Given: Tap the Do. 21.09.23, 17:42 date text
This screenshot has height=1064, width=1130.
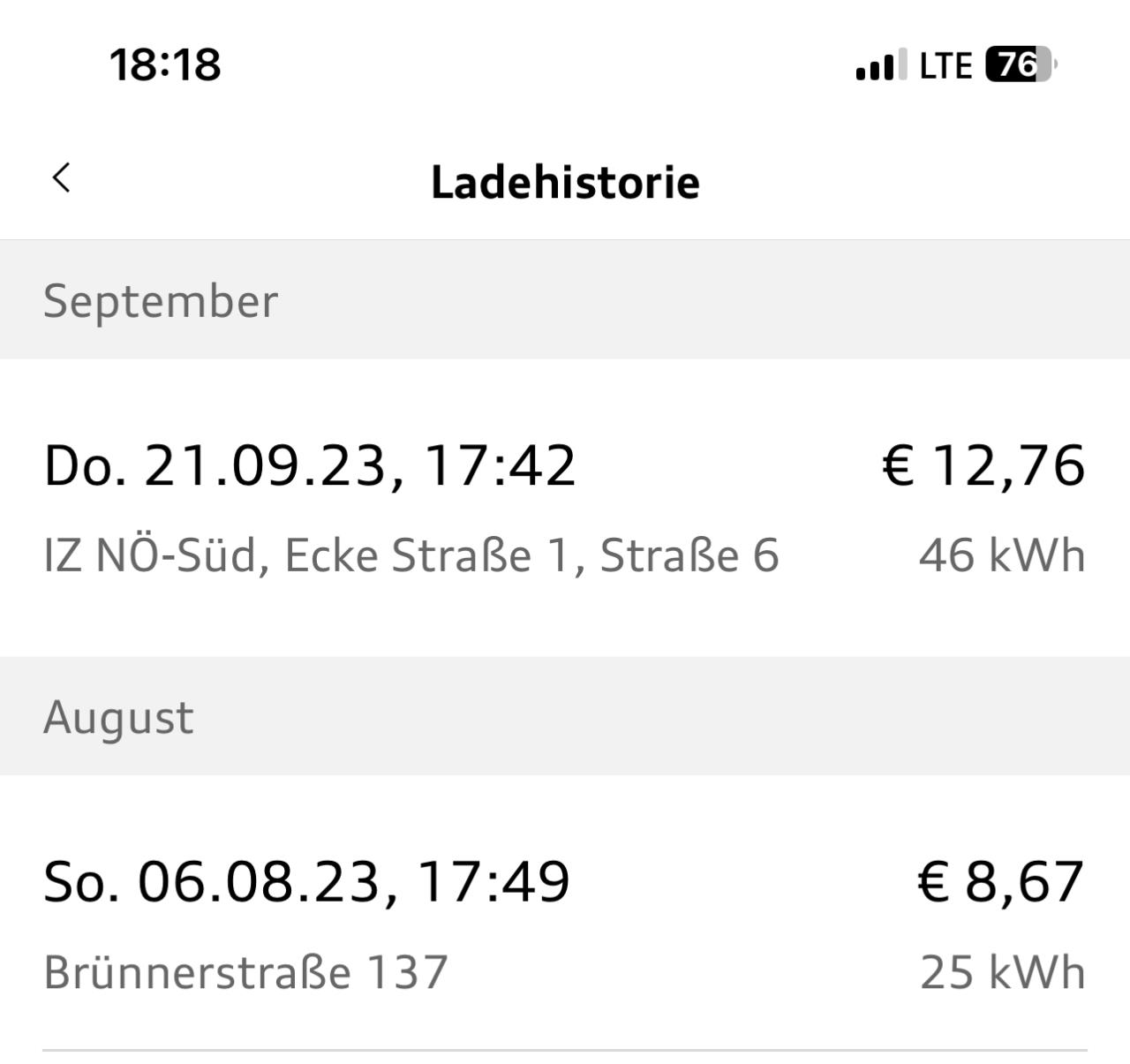Looking at the screenshot, I should [310, 465].
